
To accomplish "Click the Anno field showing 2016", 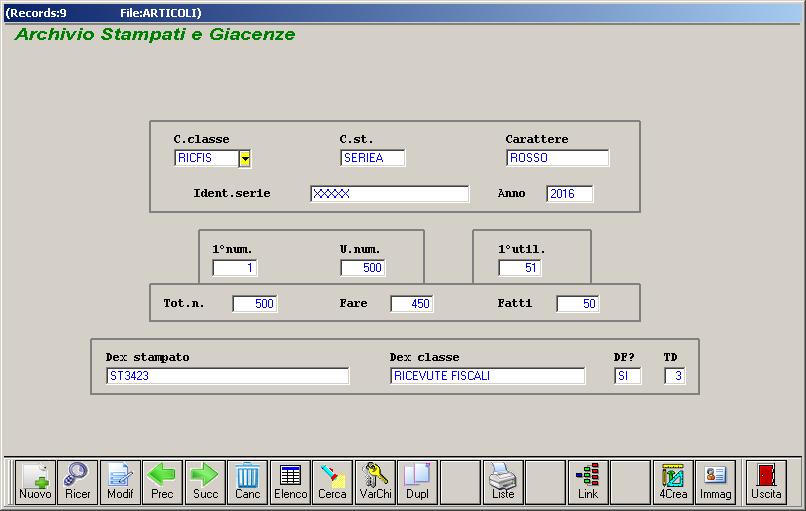I will pos(570,194).
